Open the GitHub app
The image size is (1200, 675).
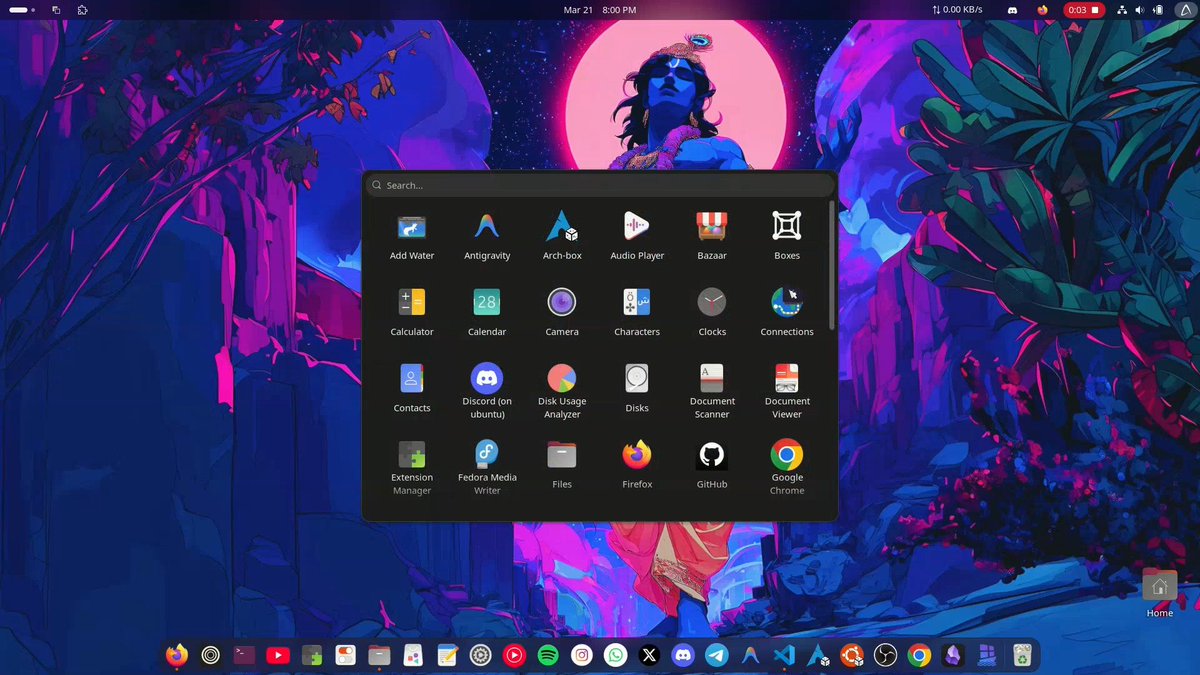712,464
